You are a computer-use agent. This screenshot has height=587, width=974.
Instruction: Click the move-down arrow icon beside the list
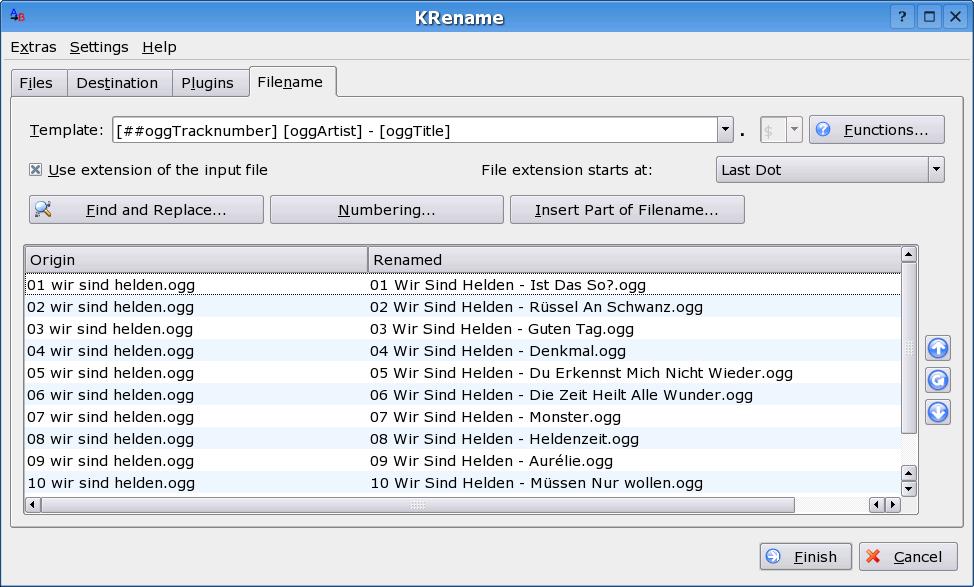pos(937,412)
